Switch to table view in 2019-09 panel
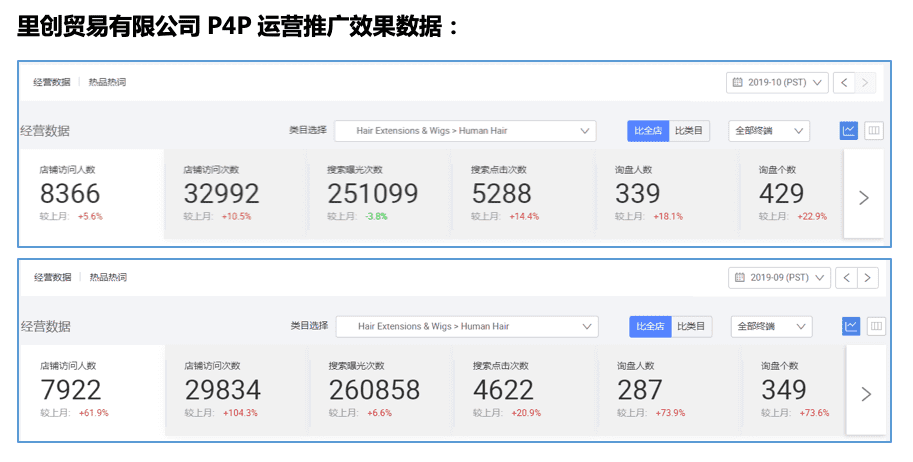 (x=876, y=326)
